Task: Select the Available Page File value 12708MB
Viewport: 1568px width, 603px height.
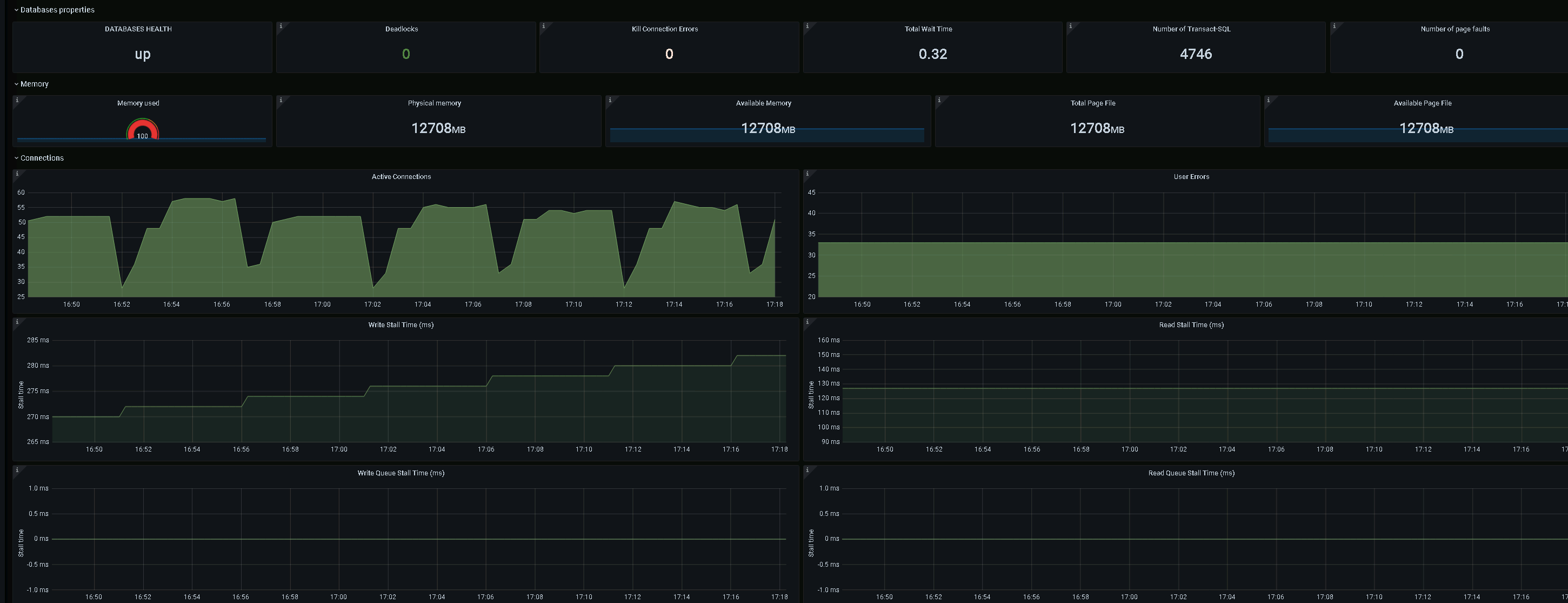Action: click(x=1426, y=128)
